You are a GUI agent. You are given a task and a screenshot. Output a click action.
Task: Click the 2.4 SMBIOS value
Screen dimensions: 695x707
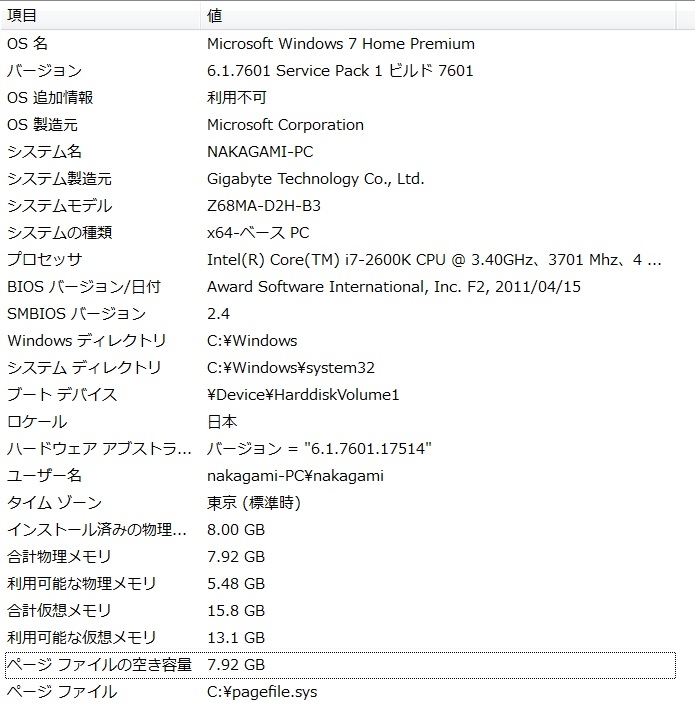point(218,314)
